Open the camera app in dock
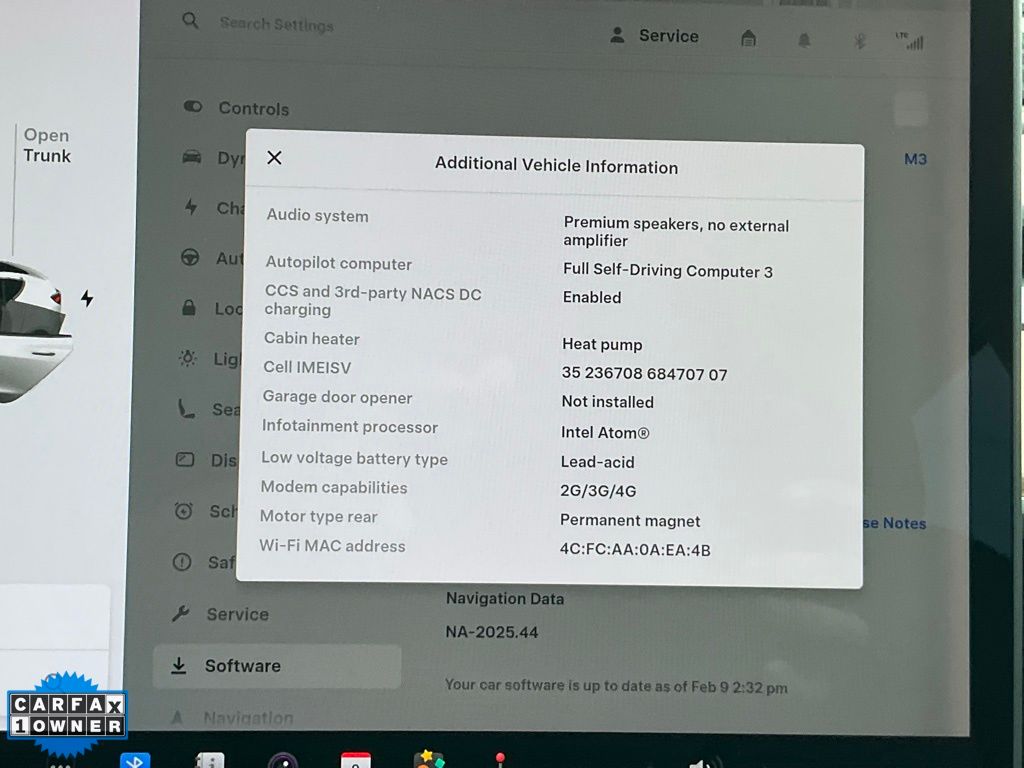 (283, 761)
